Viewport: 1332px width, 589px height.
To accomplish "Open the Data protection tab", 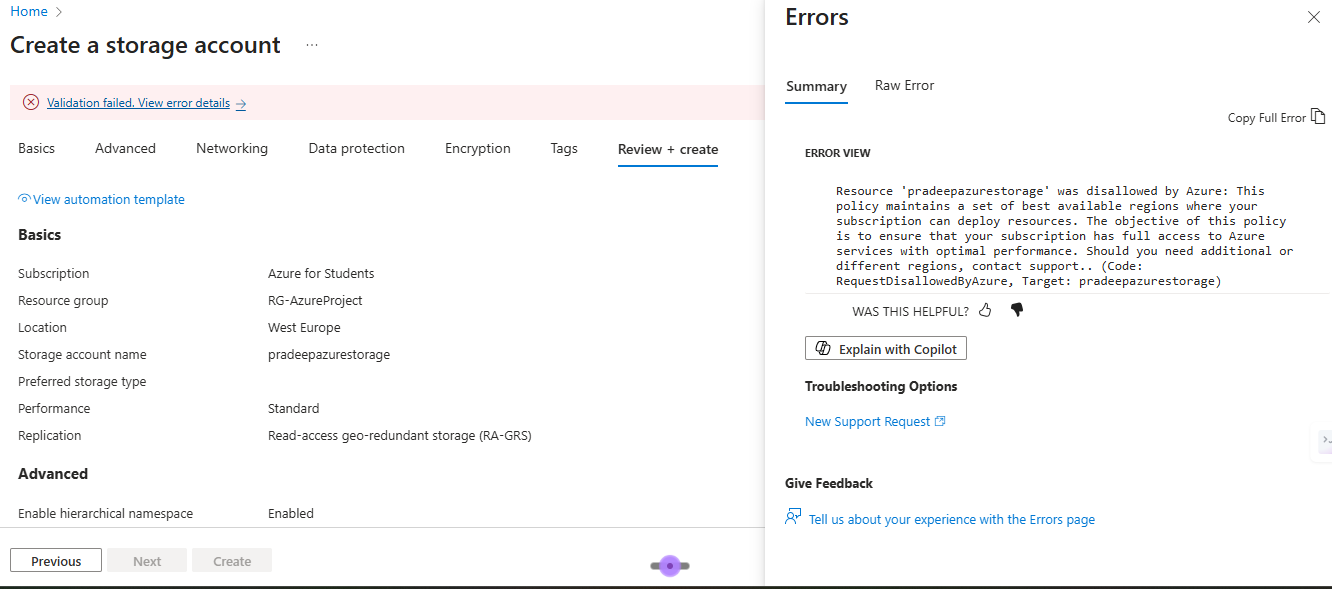I will 356,148.
